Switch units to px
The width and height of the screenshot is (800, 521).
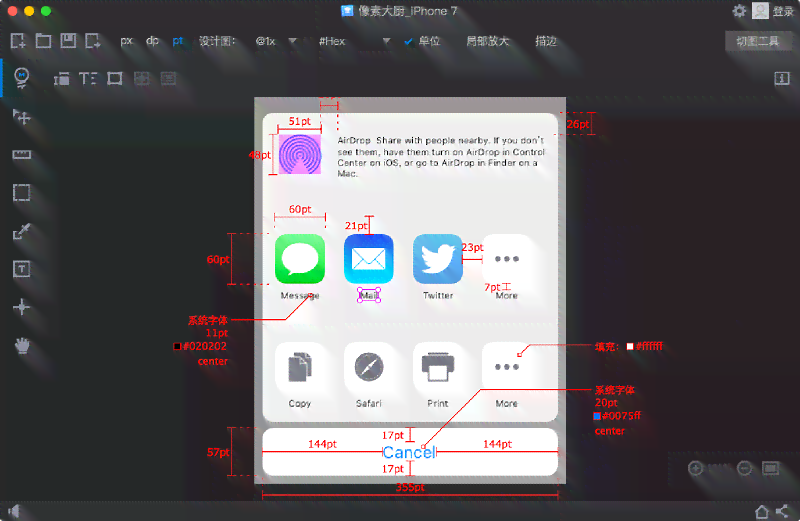tap(127, 41)
